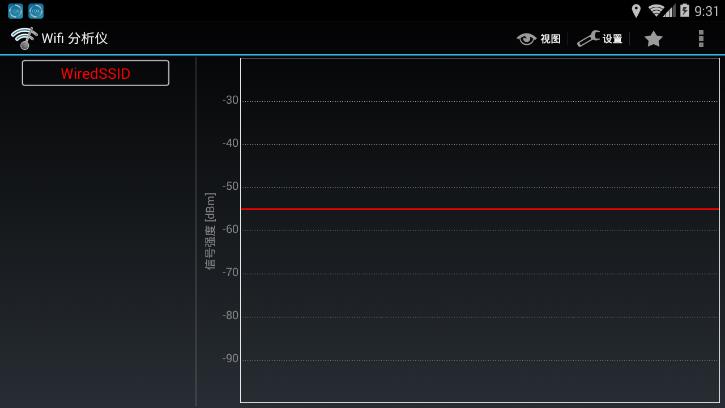Open the 视图 view menu with eye icon

pos(539,39)
